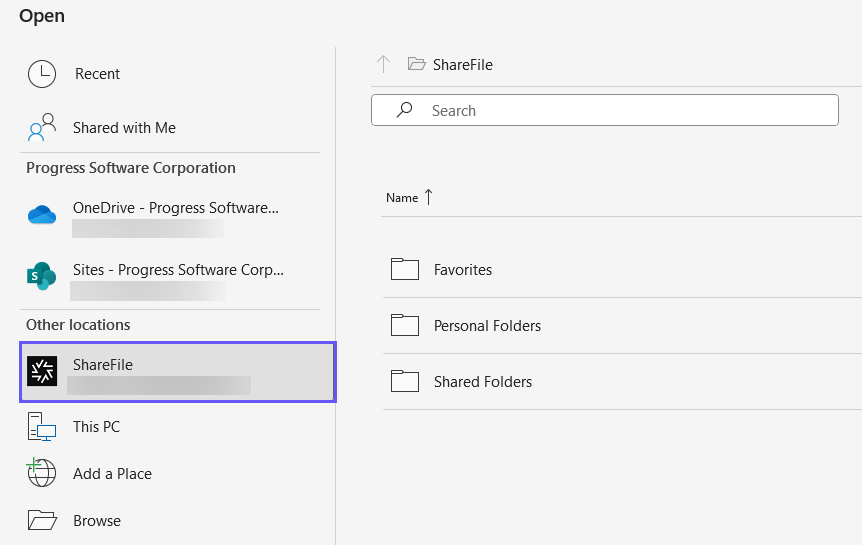Viewport: 862px width, 545px height.
Task: Click Browse to open file dialog
Action: pyautogui.click(x=97, y=521)
